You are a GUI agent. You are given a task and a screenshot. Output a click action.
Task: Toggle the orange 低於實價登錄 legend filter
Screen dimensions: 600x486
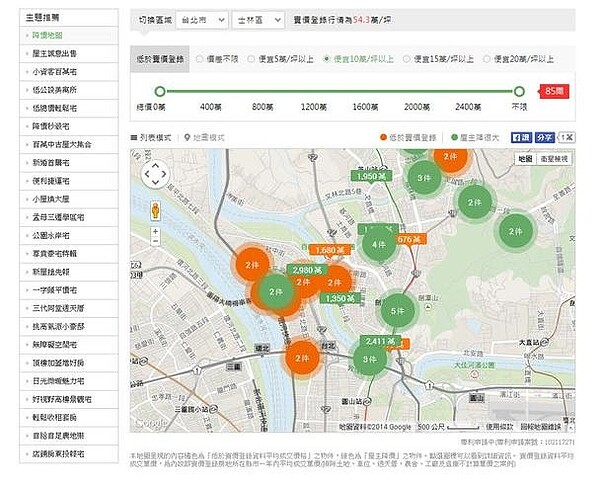tap(408, 137)
